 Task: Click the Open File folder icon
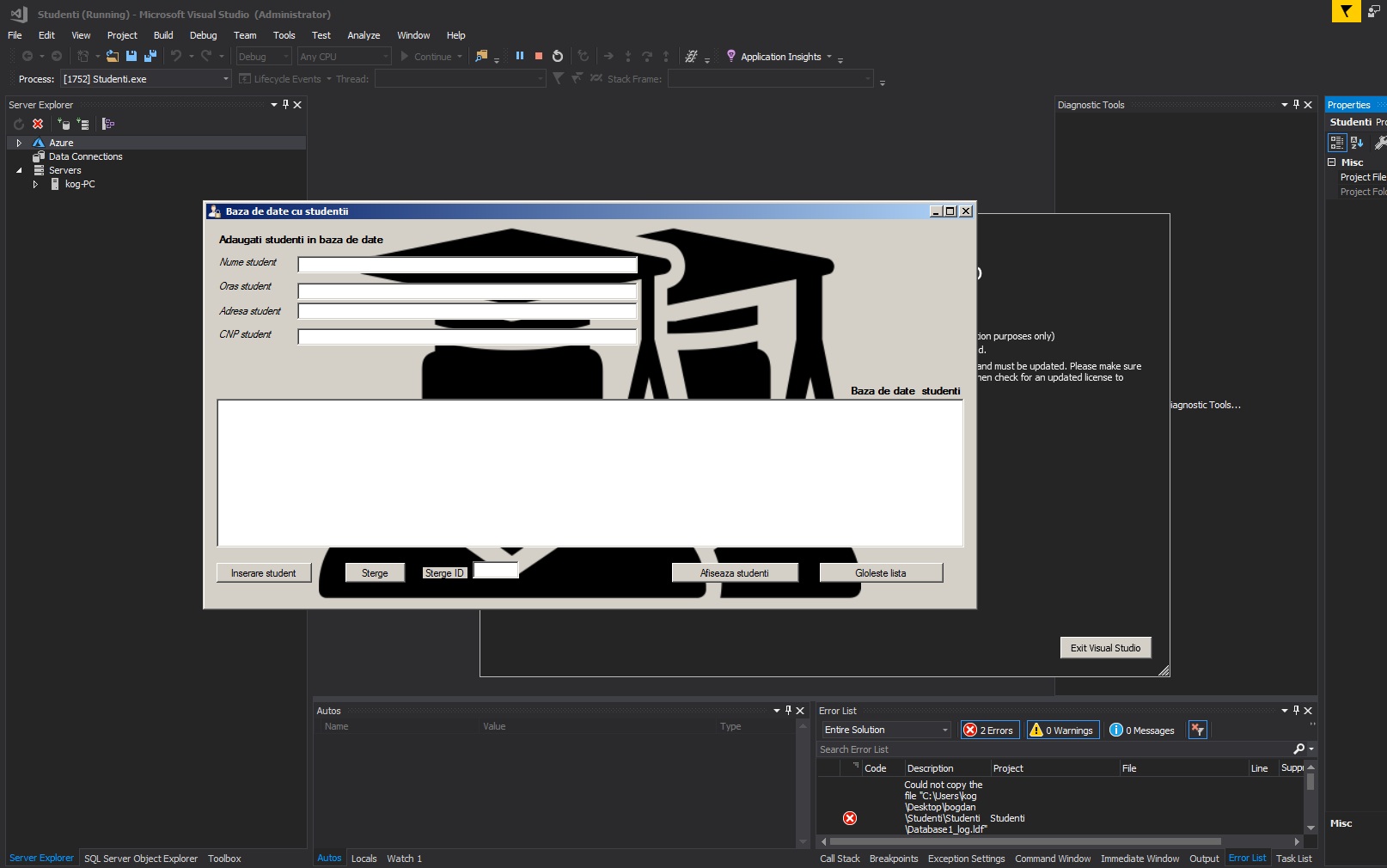tap(113, 56)
